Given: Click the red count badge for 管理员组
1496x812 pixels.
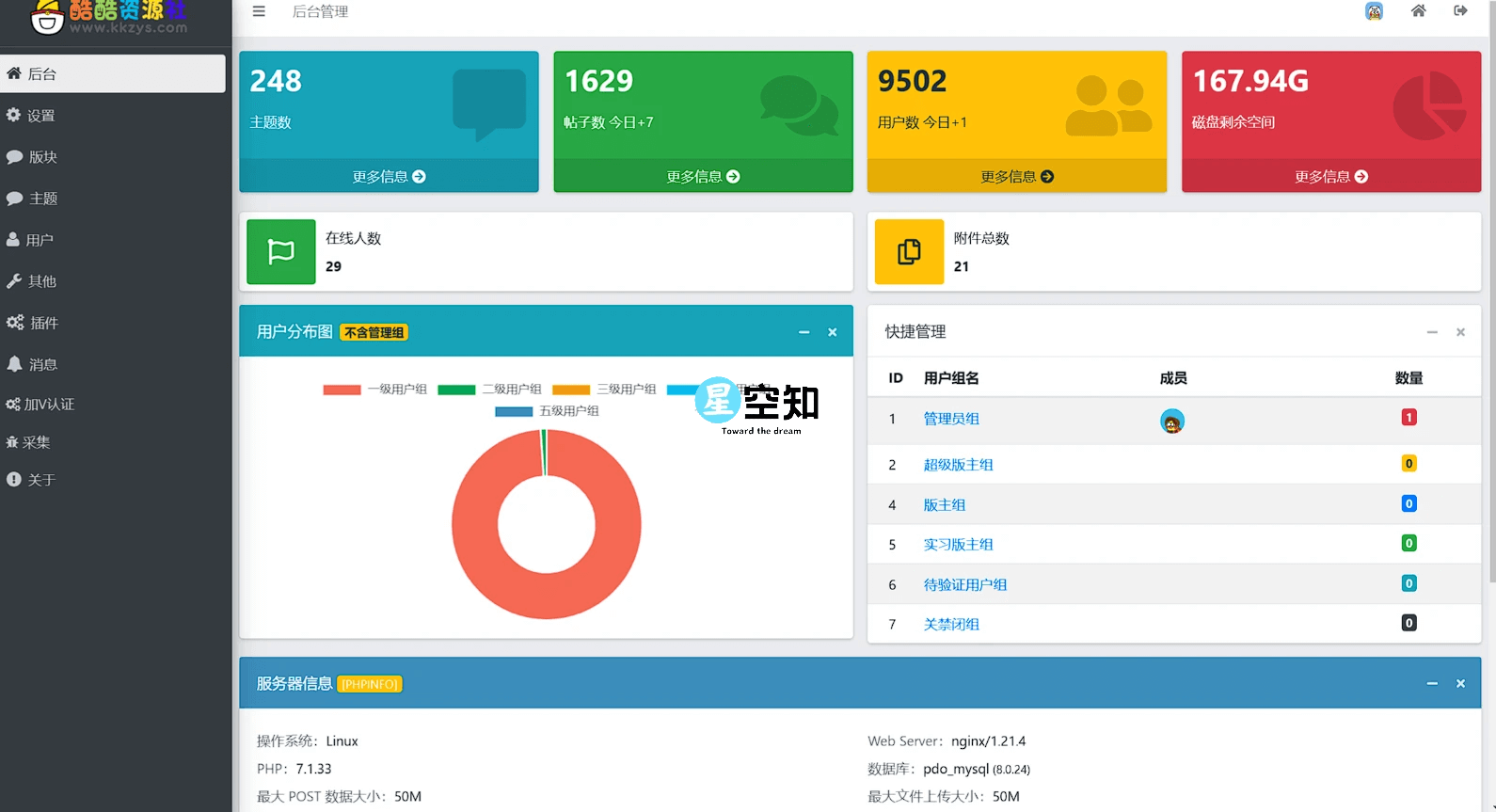Looking at the screenshot, I should coord(1408,417).
